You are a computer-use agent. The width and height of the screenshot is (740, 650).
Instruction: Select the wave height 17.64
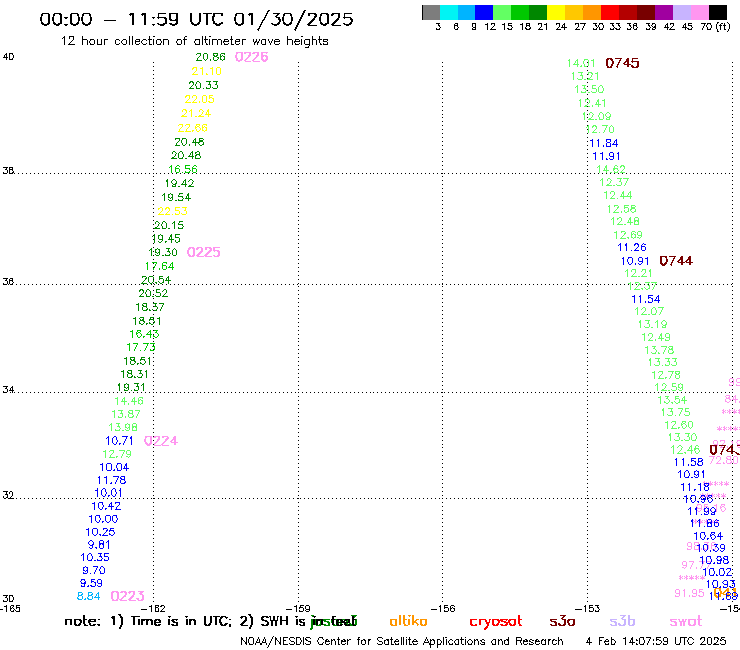pos(160,266)
